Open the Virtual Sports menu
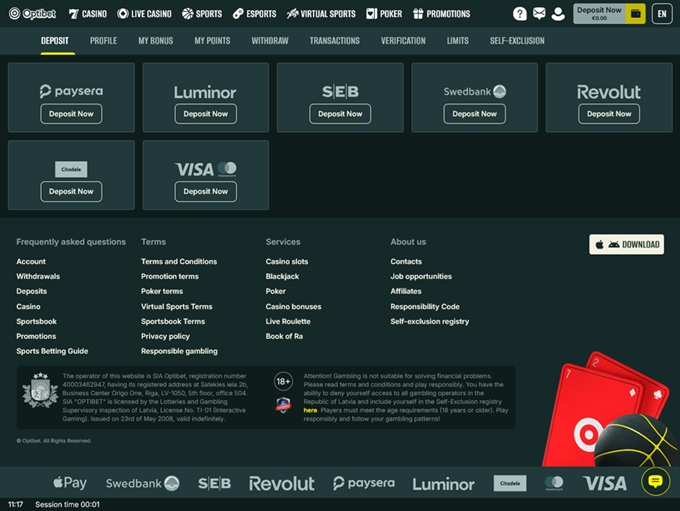 coord(320,14)
